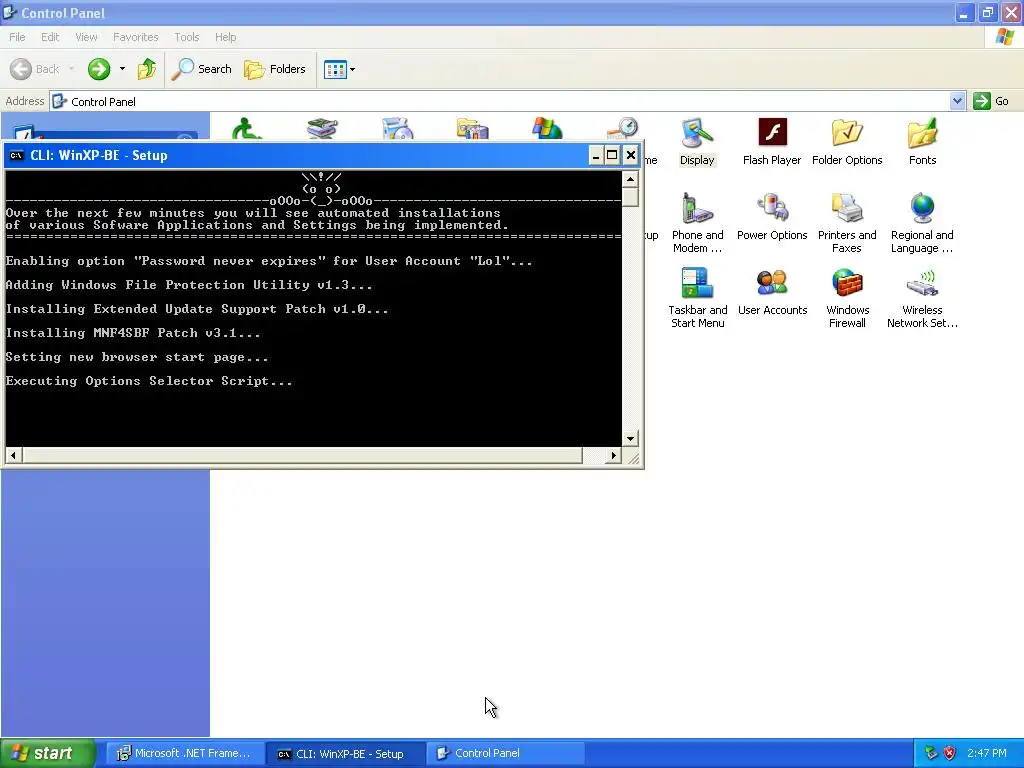The height and width of the screenshot is (768, 1024).
Task: Minimize the CLI WinXP-BE Setup window
Action: coord(596,155)
